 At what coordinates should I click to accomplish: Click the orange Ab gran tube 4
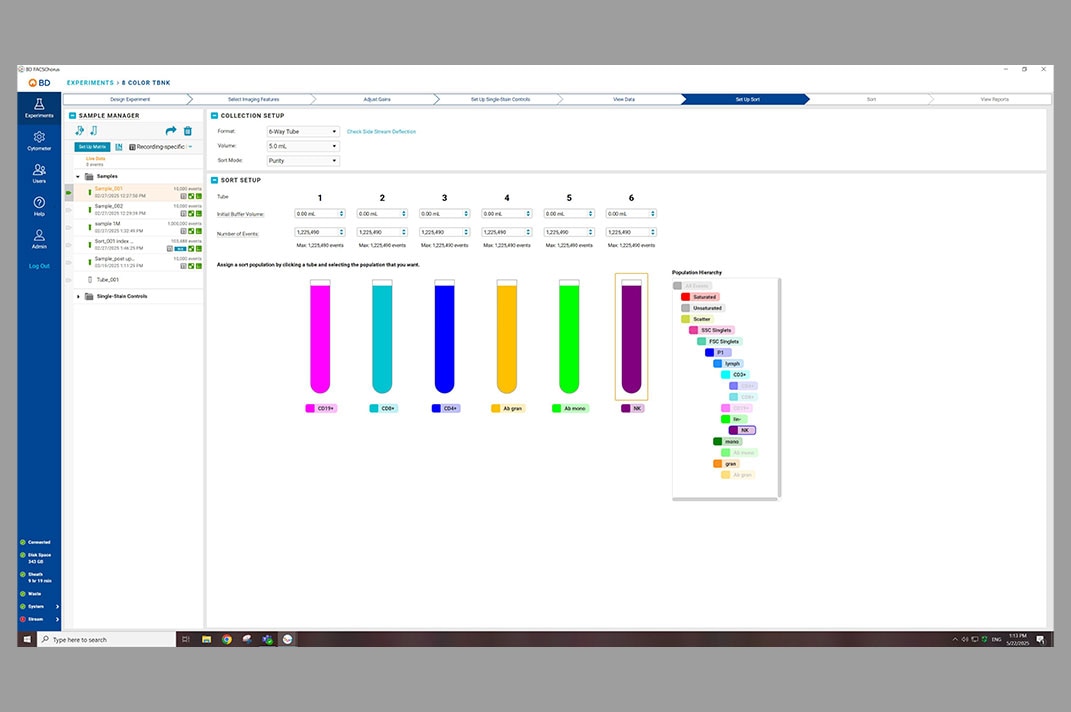[507, 336]
